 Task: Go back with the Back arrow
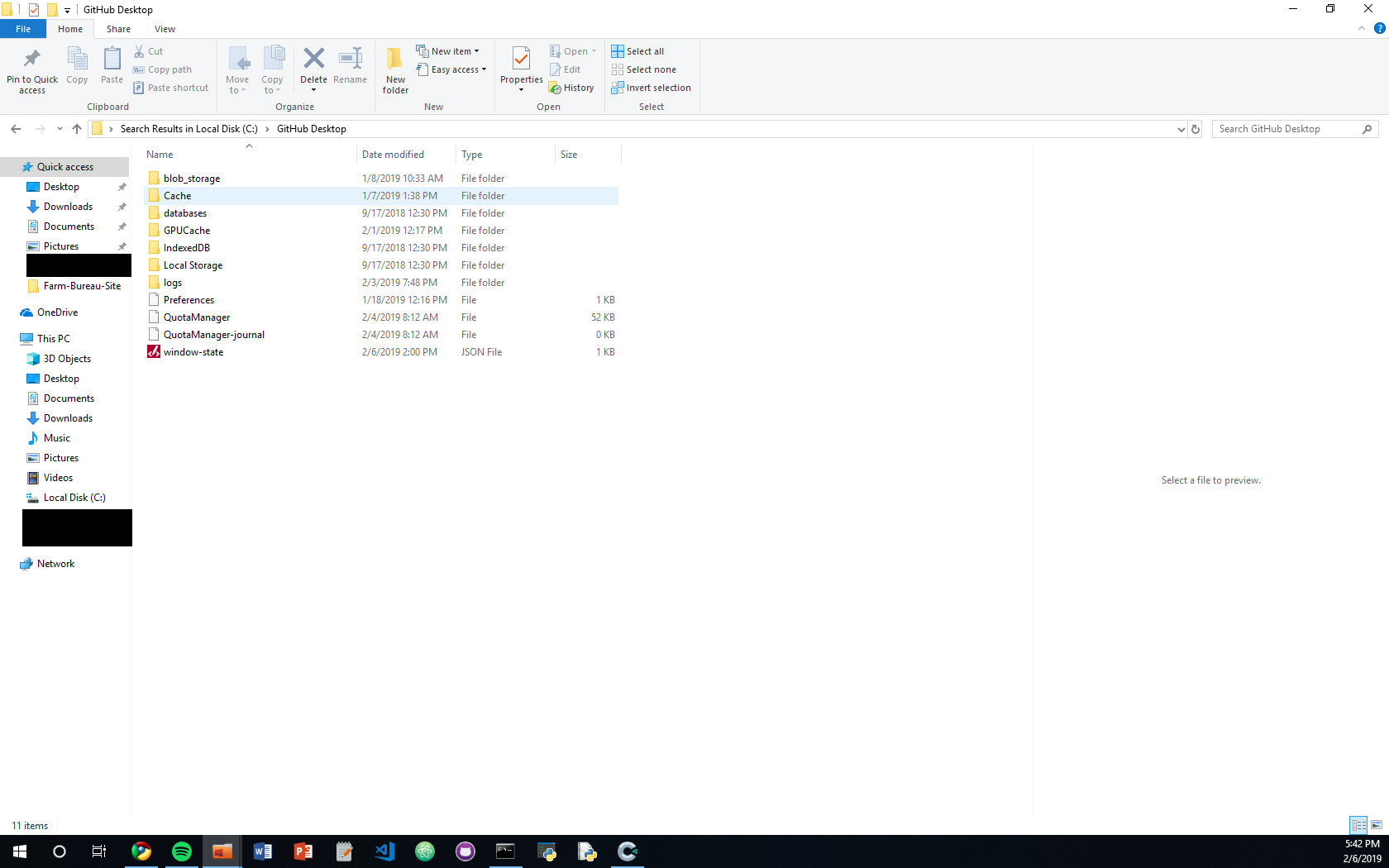click(16, 129)
